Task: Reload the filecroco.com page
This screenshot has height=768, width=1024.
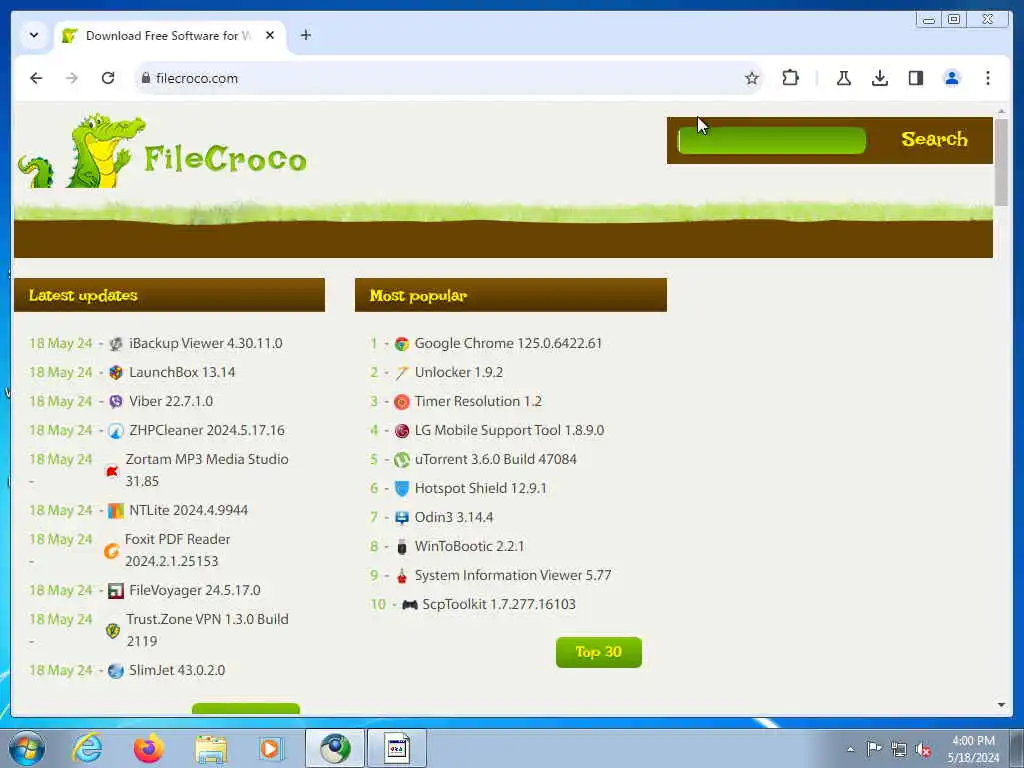Action: click(108, 78)
